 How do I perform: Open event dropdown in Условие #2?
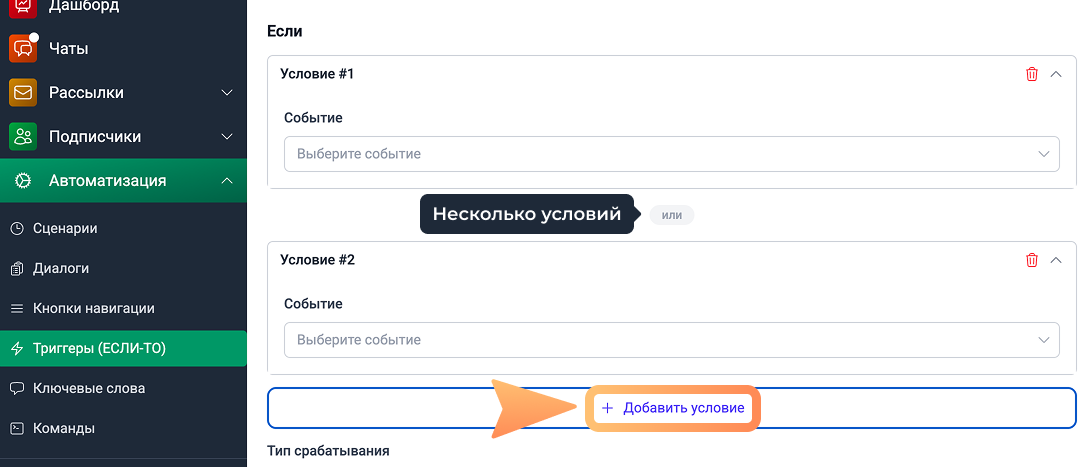click(x=671, y=340)
